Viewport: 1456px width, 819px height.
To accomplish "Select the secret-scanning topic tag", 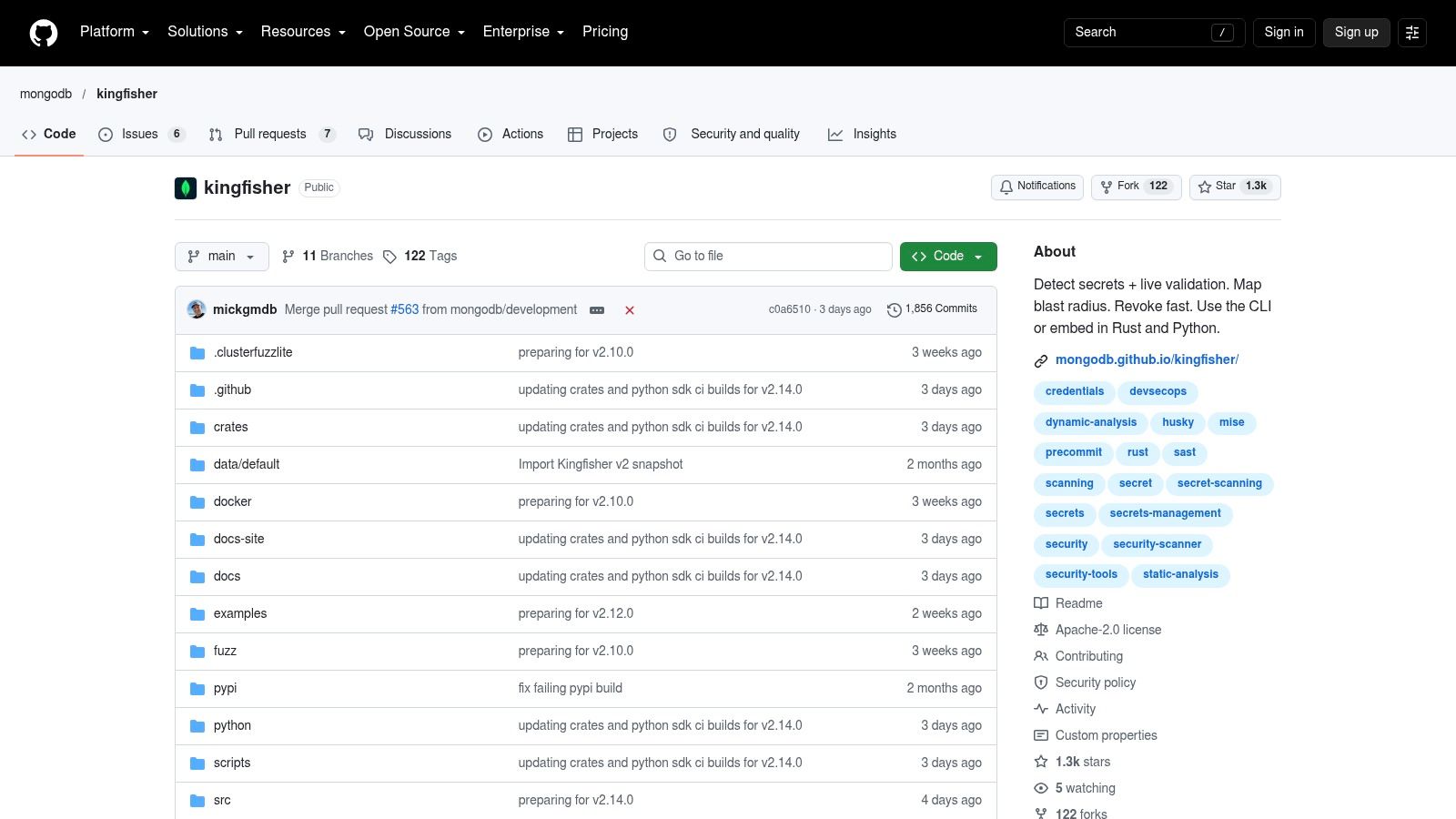I will (1219, 484).
